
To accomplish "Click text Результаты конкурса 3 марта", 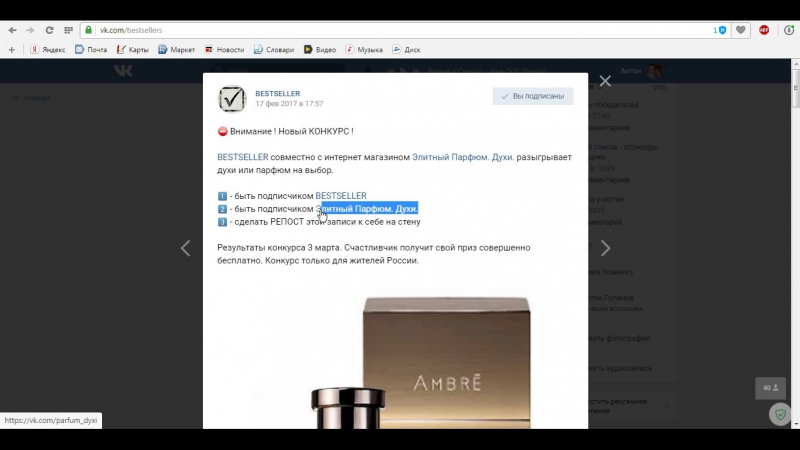I will (280, 247).
